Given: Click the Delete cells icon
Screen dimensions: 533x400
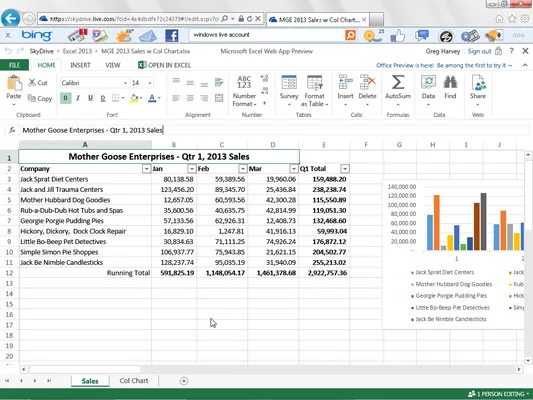Looking at the screenshot, I should 367,83.
